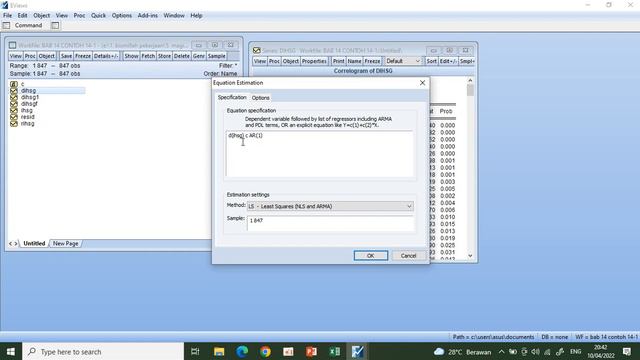Open the Object menu
640x360 pixels.
42,16
